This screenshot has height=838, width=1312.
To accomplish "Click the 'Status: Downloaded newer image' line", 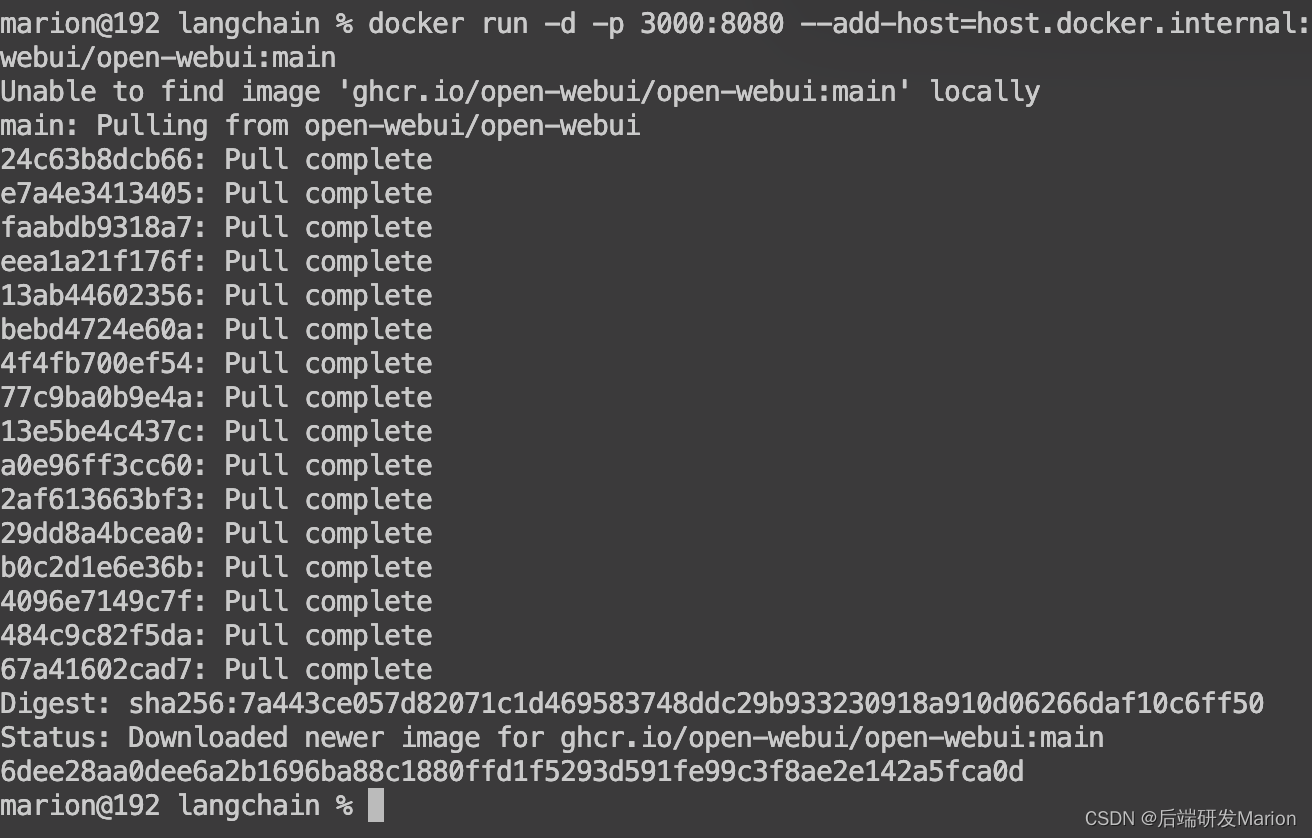I will 552,738.
